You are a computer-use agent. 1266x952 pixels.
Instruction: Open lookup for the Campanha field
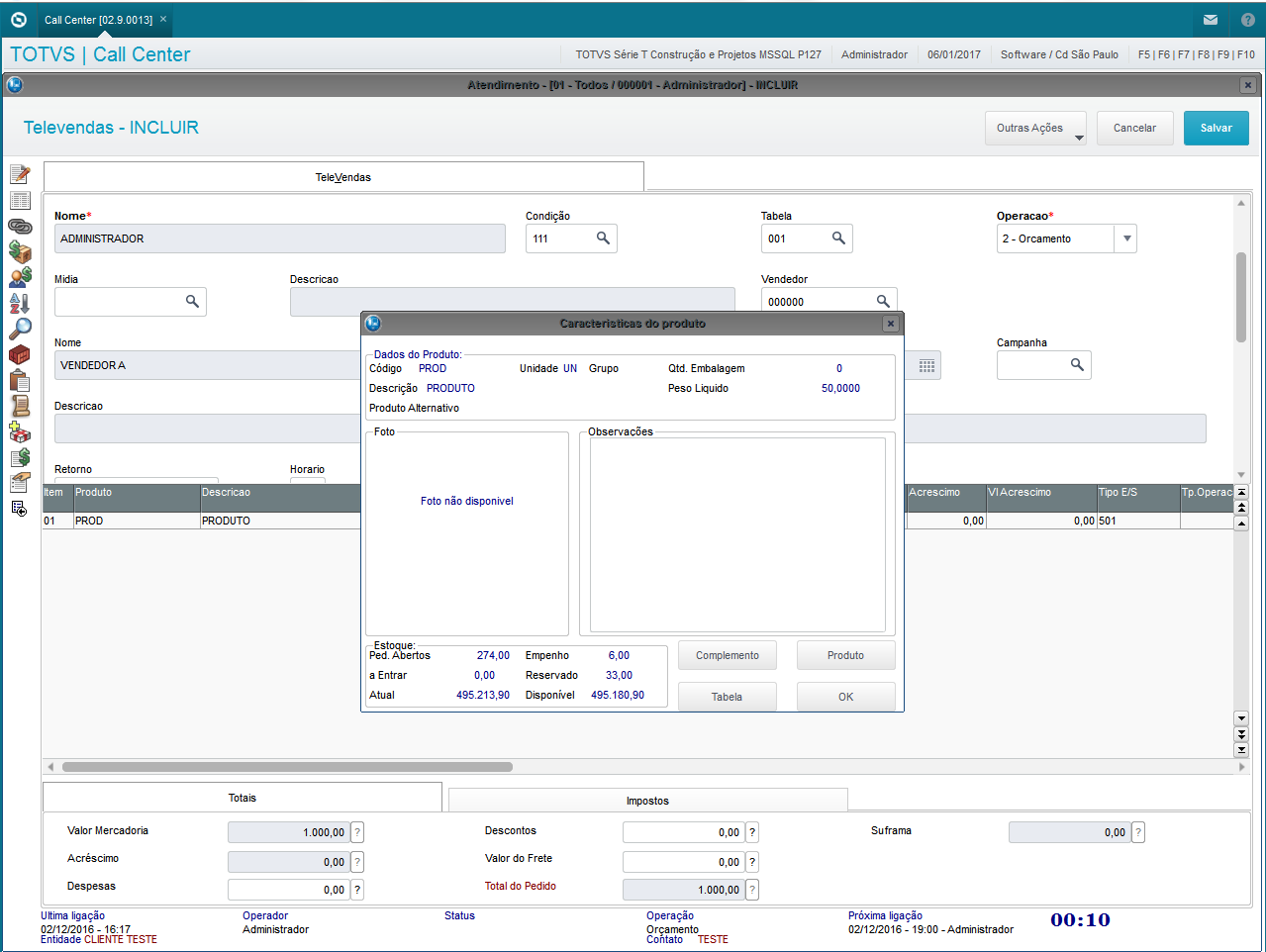click(x=1077, y=365)
